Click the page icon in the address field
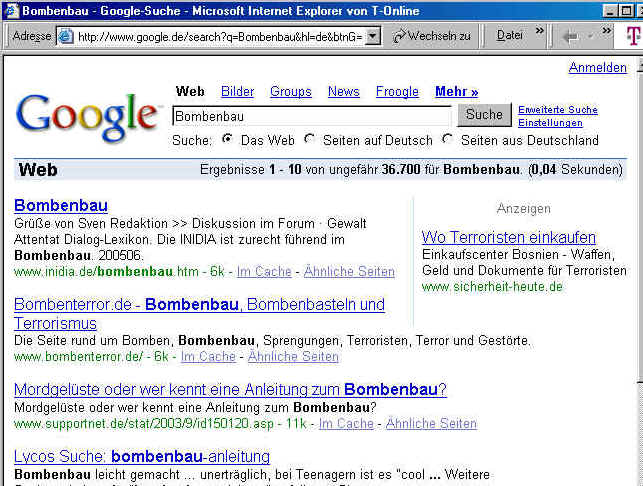Image resolution: width=643 pixels, height=486 pixels. [66, 37]
